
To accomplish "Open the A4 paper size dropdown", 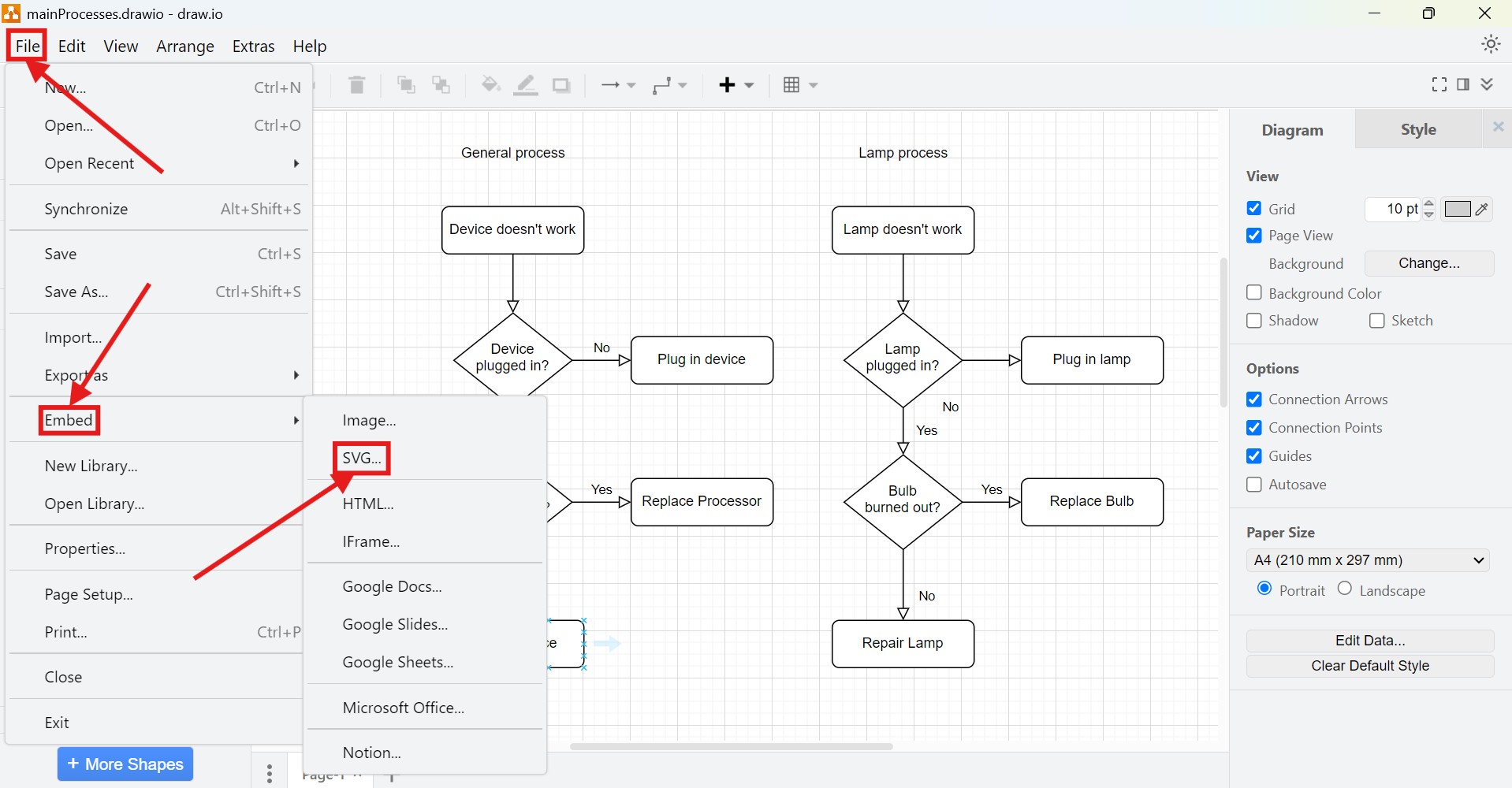I will tap(1368, 559).
